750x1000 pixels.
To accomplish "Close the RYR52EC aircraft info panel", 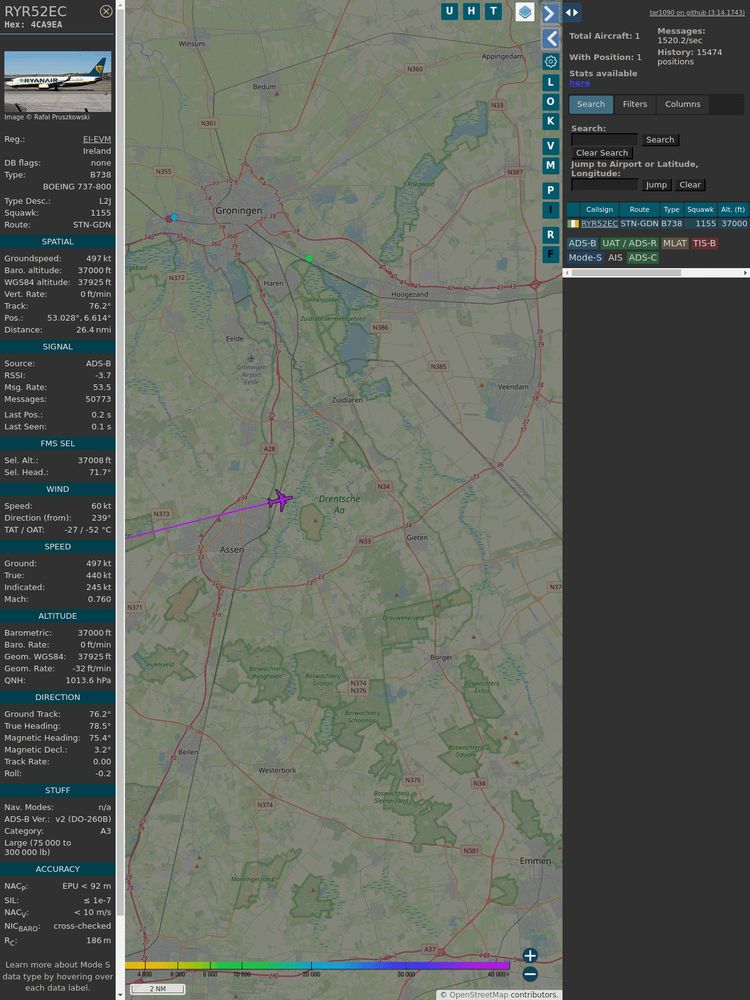I will point(106,11).
